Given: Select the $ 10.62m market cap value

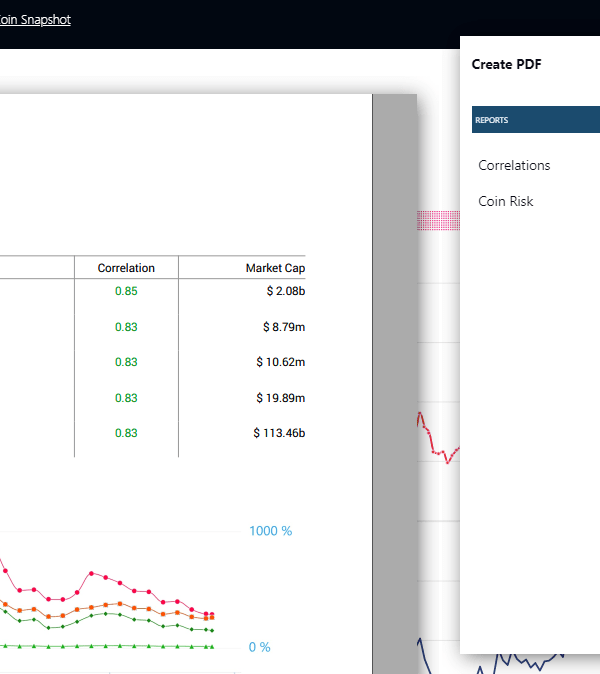Looking at the screenshot, I should (281, 362).
